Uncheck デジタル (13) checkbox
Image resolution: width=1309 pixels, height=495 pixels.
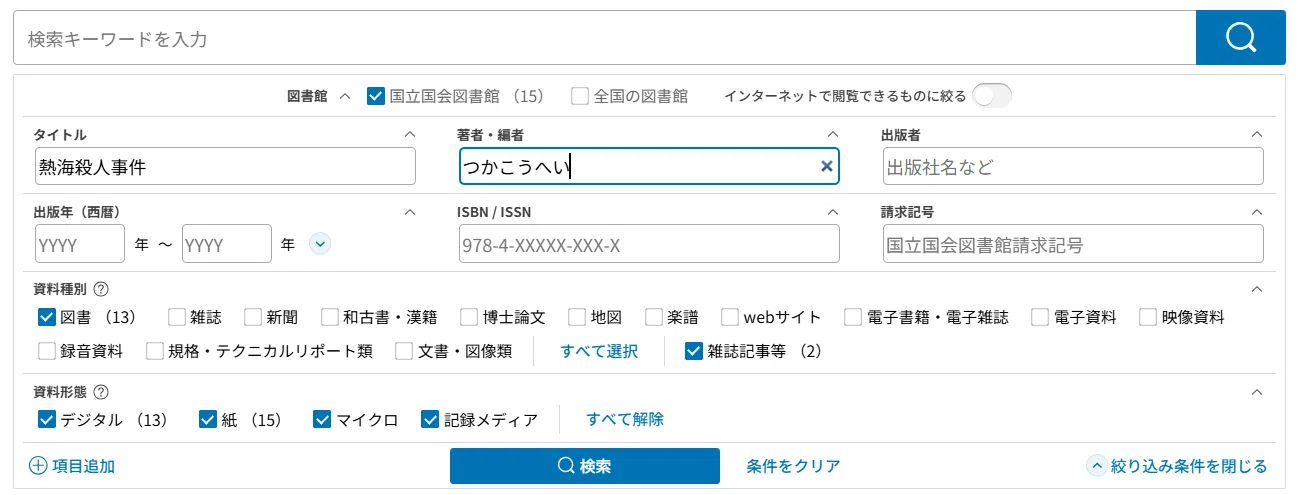pyautogui.click(x=46, y=419)
